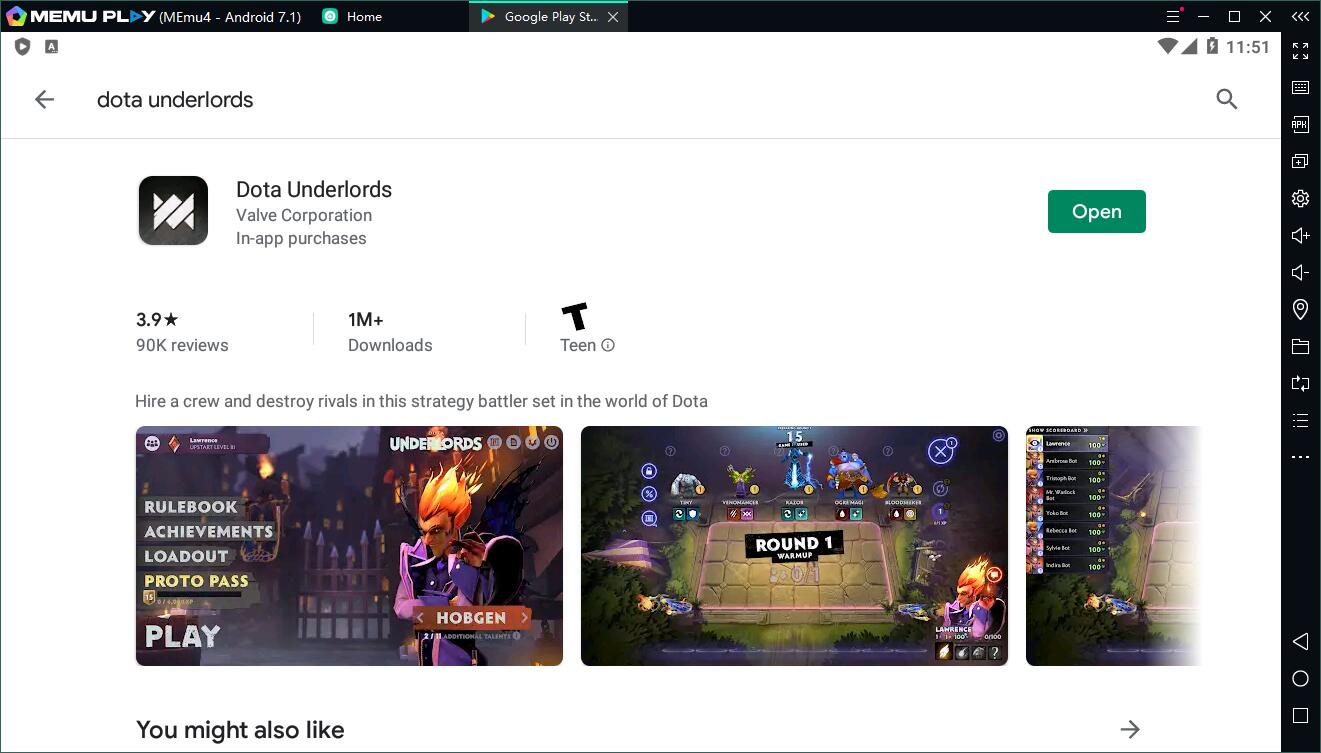
Task: Select the Google Play Store tab
Action: (x=548, y=16)
